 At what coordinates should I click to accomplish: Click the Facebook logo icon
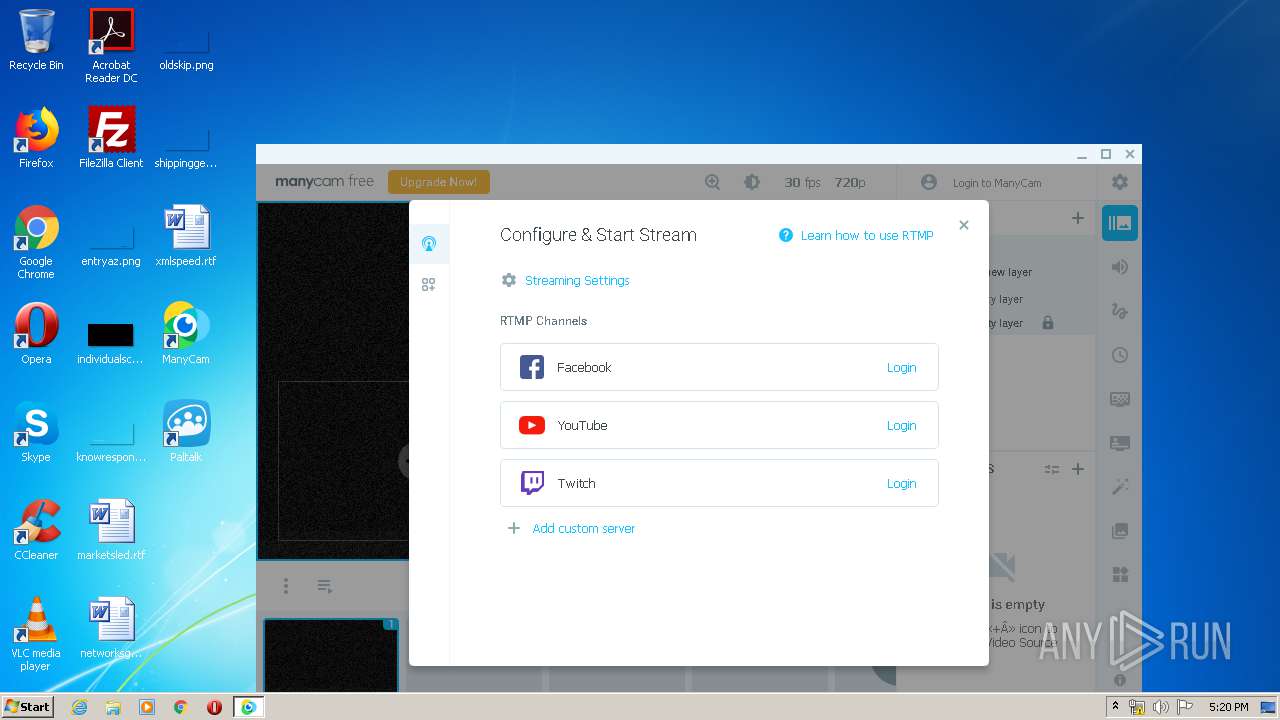tap(532, 367)
